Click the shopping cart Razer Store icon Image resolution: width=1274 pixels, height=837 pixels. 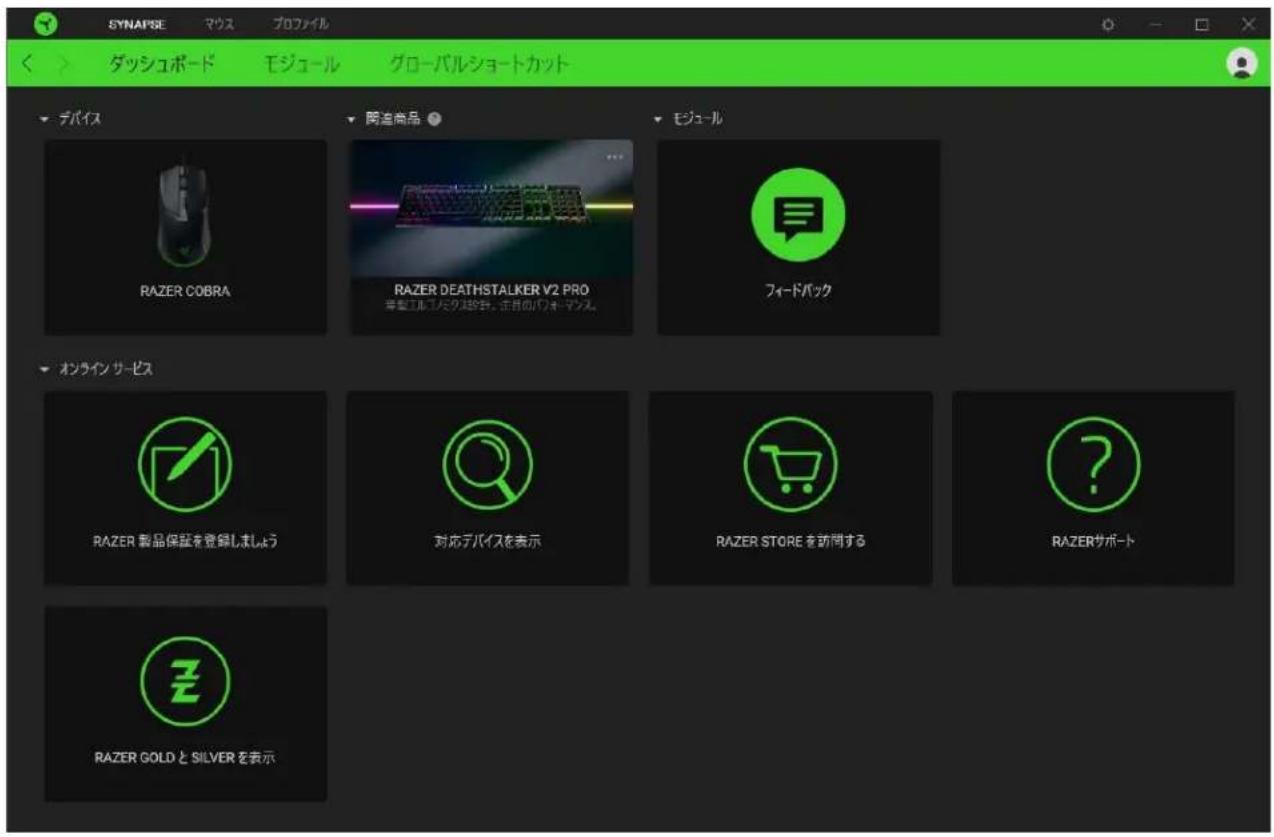pyautogui.click(x=790, y=463)
